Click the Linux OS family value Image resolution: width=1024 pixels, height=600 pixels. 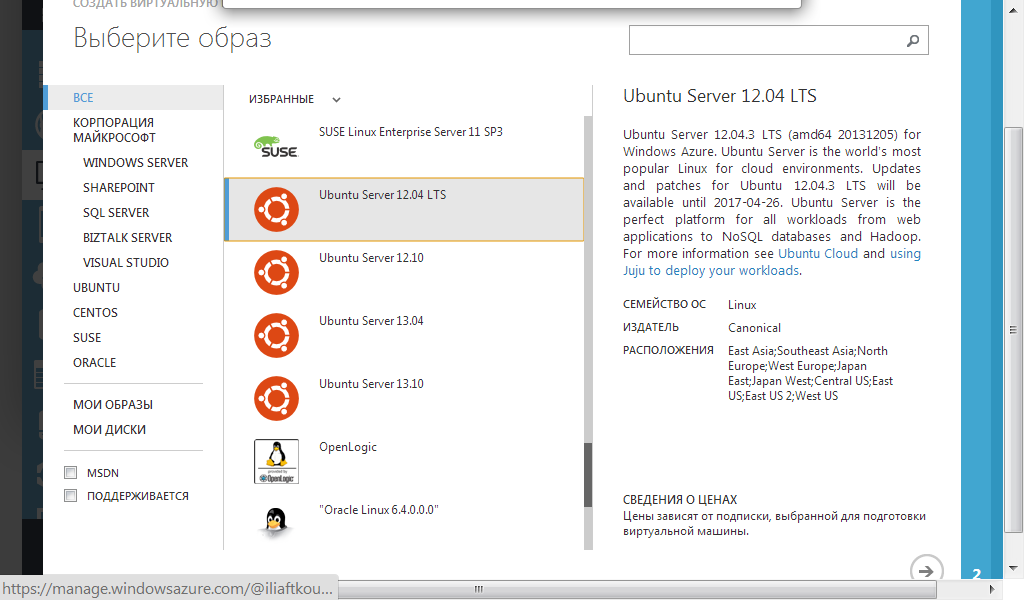[742, 305]
